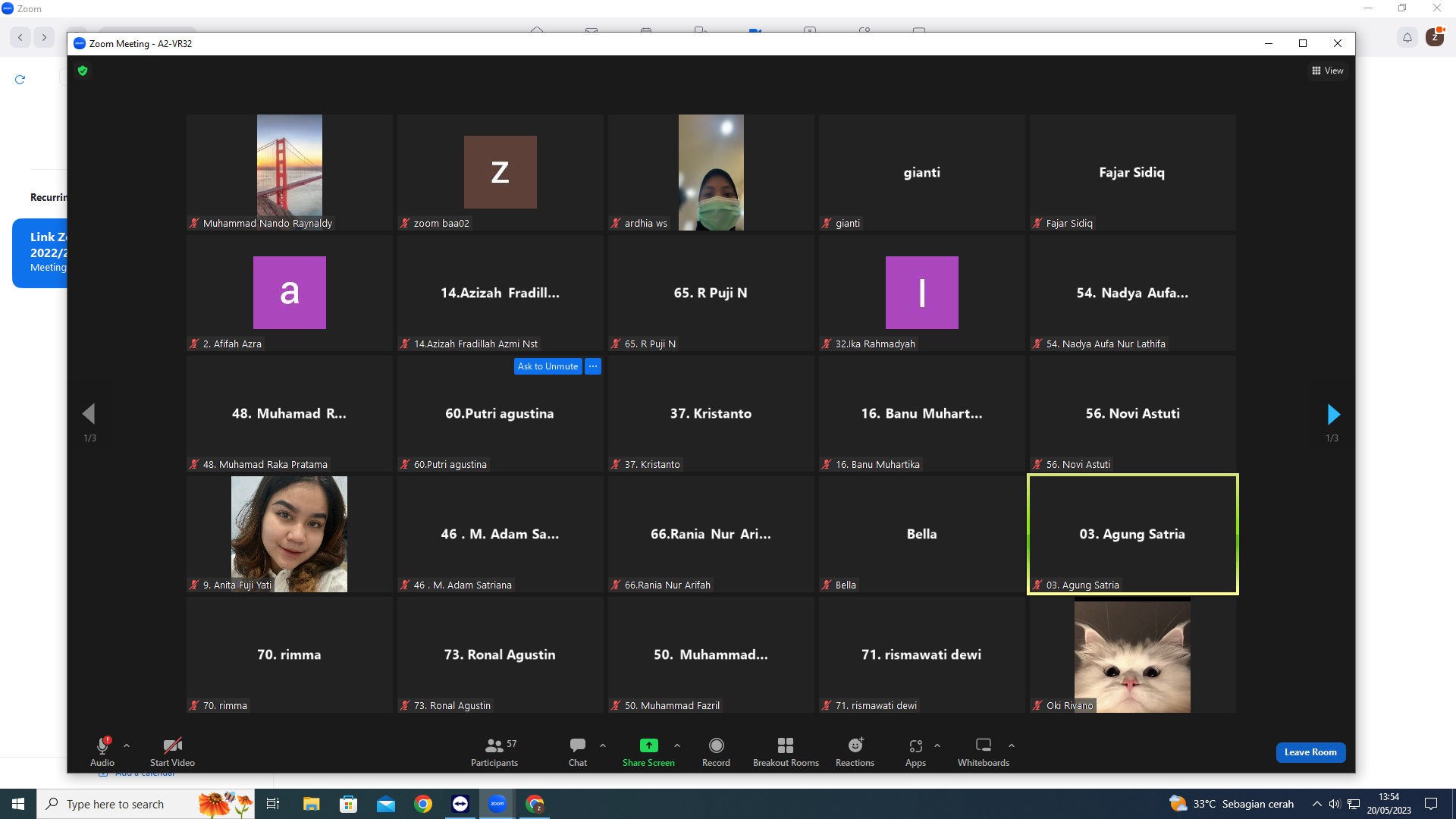1456x819 pixels.
Task: Click Zoom app back arrow button
Action: point(20,36)
